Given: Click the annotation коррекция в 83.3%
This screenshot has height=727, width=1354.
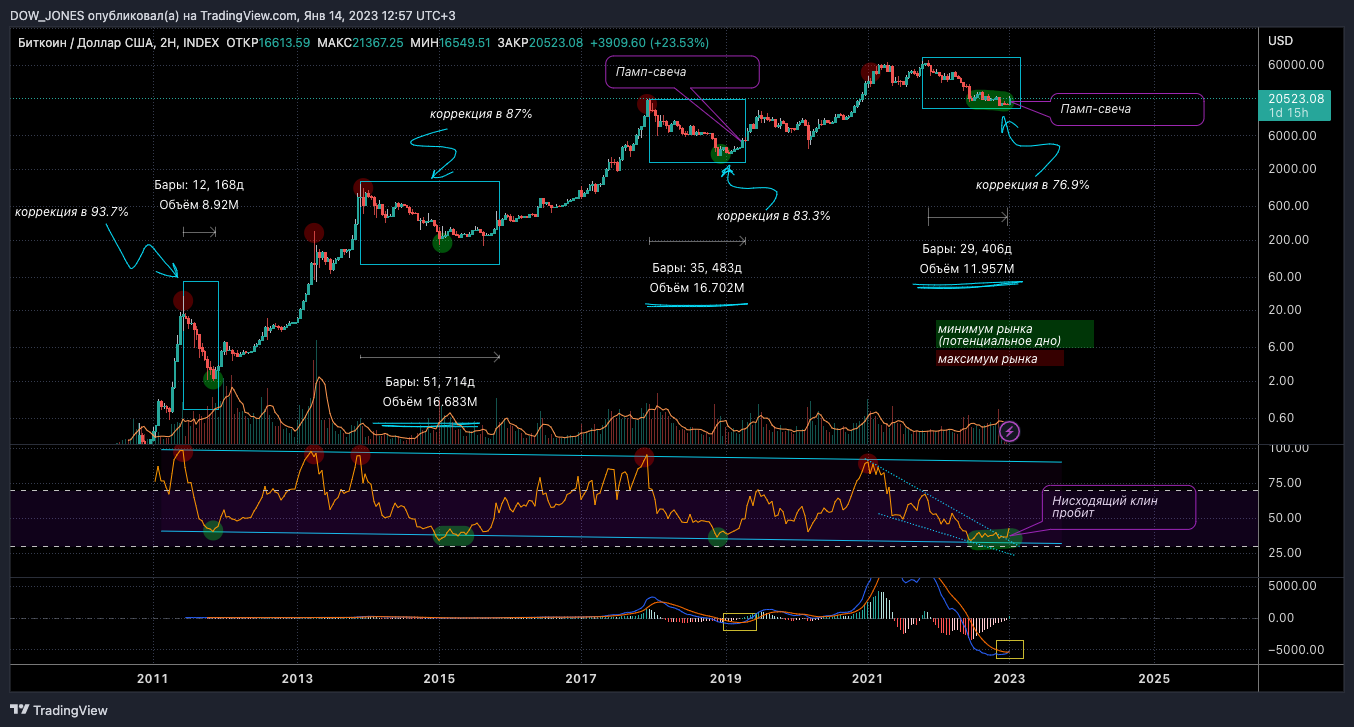Looking at the screenshot, I should [774, 215].
